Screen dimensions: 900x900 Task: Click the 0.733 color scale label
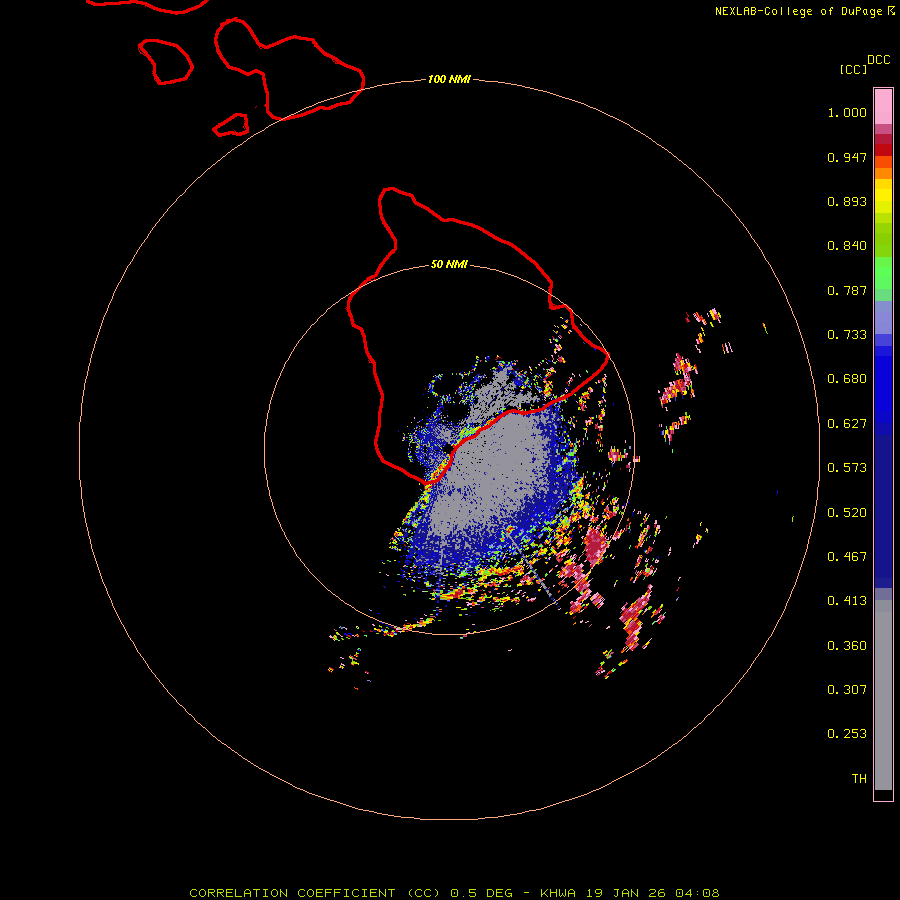847,335
